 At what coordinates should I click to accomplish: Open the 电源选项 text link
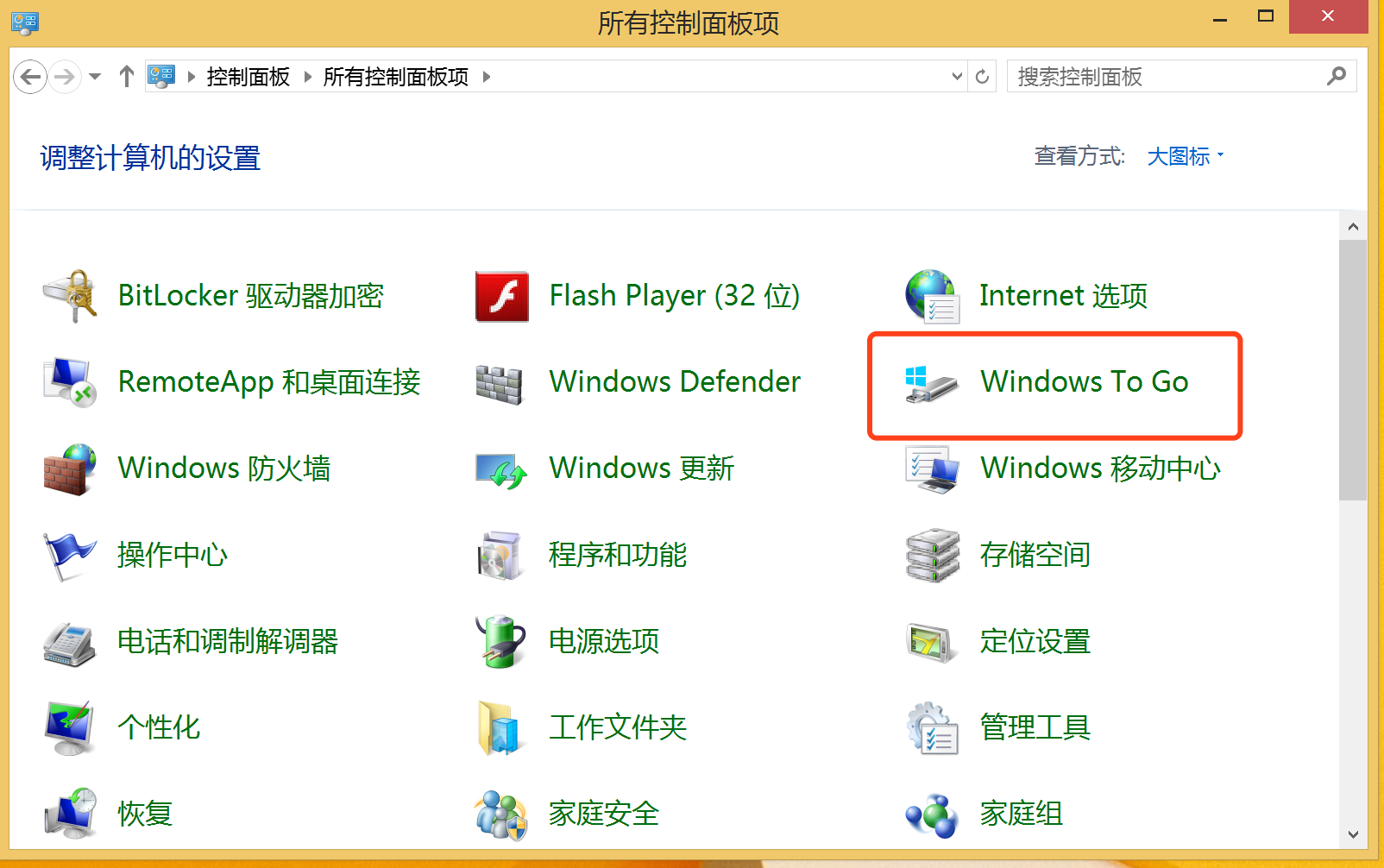pyautogui.click(x=604, y=641)
